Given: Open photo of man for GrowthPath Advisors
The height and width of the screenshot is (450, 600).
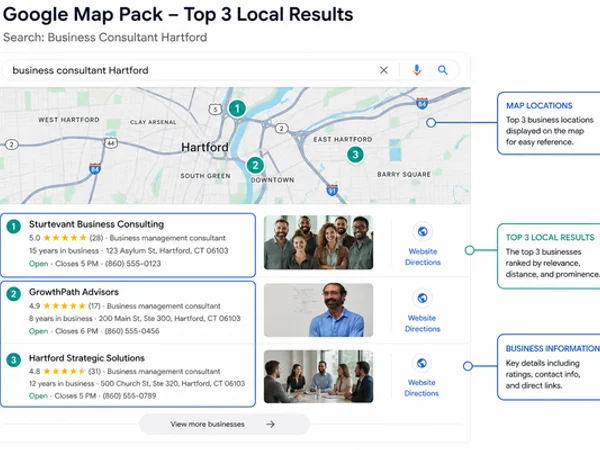Looking at the screenshot, I should click(318, 310).
